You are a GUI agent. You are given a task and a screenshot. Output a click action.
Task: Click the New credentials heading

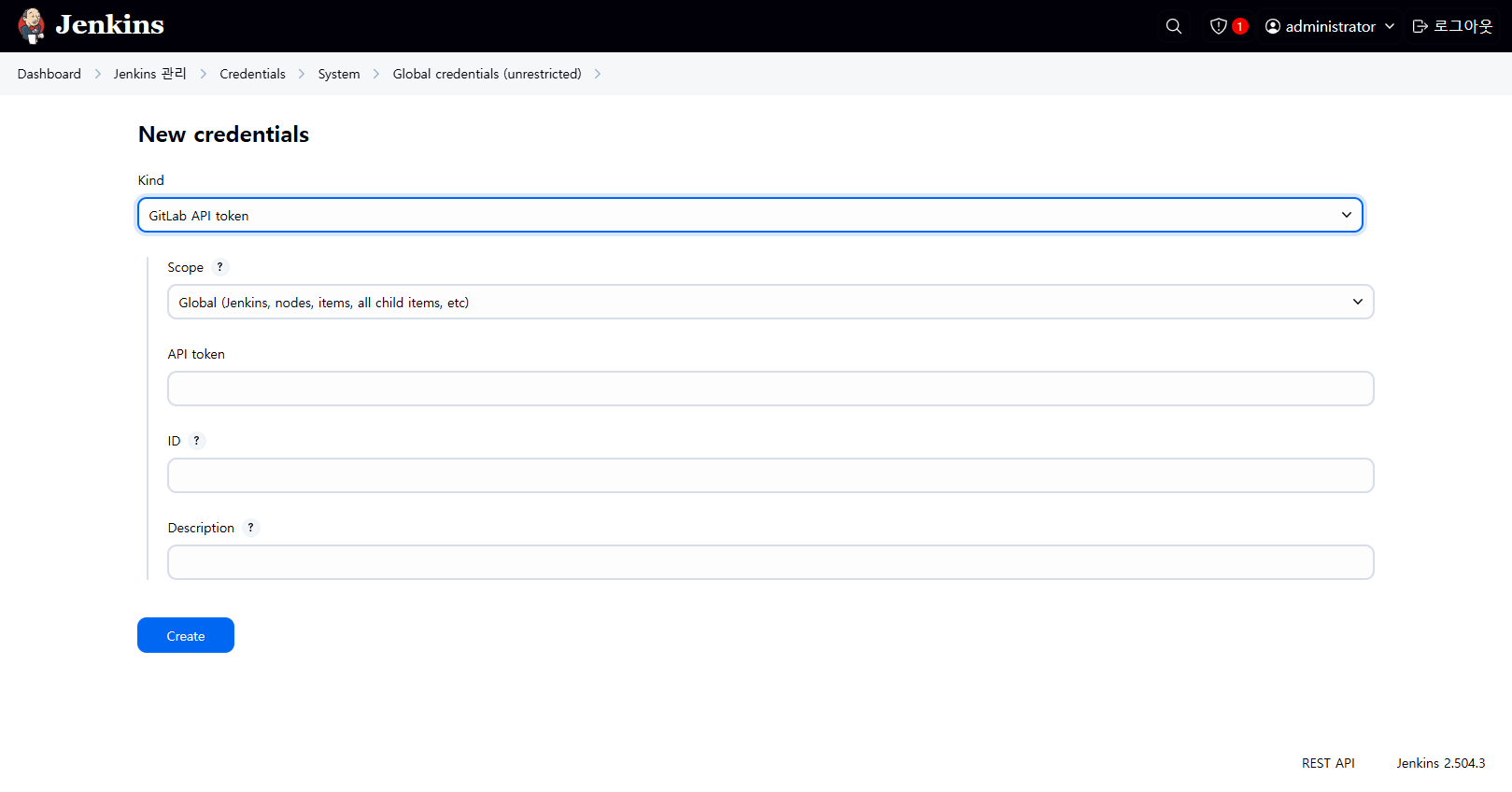point(223,134)
